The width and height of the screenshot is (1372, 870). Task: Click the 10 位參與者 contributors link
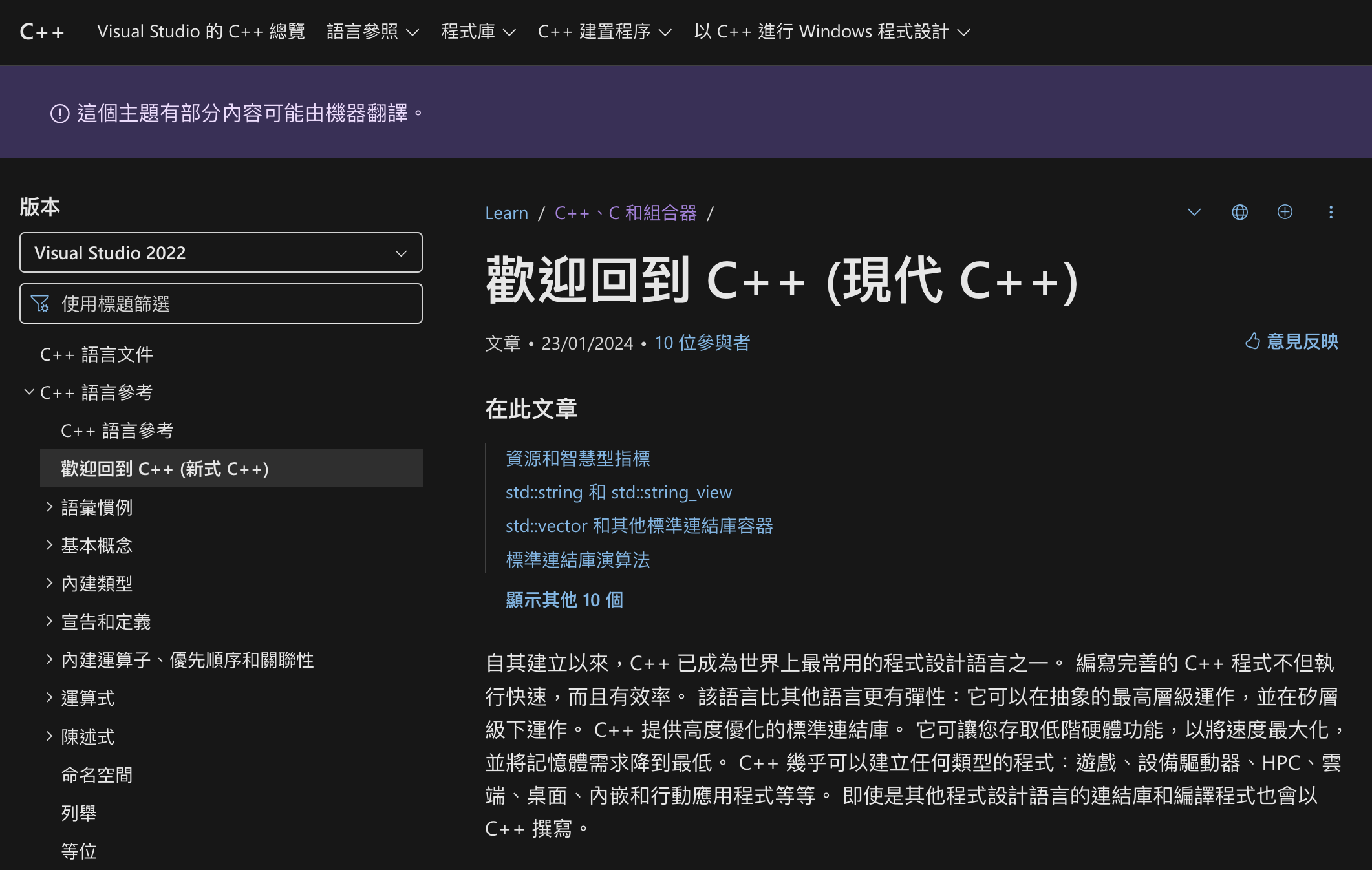(x=702, y=343)
